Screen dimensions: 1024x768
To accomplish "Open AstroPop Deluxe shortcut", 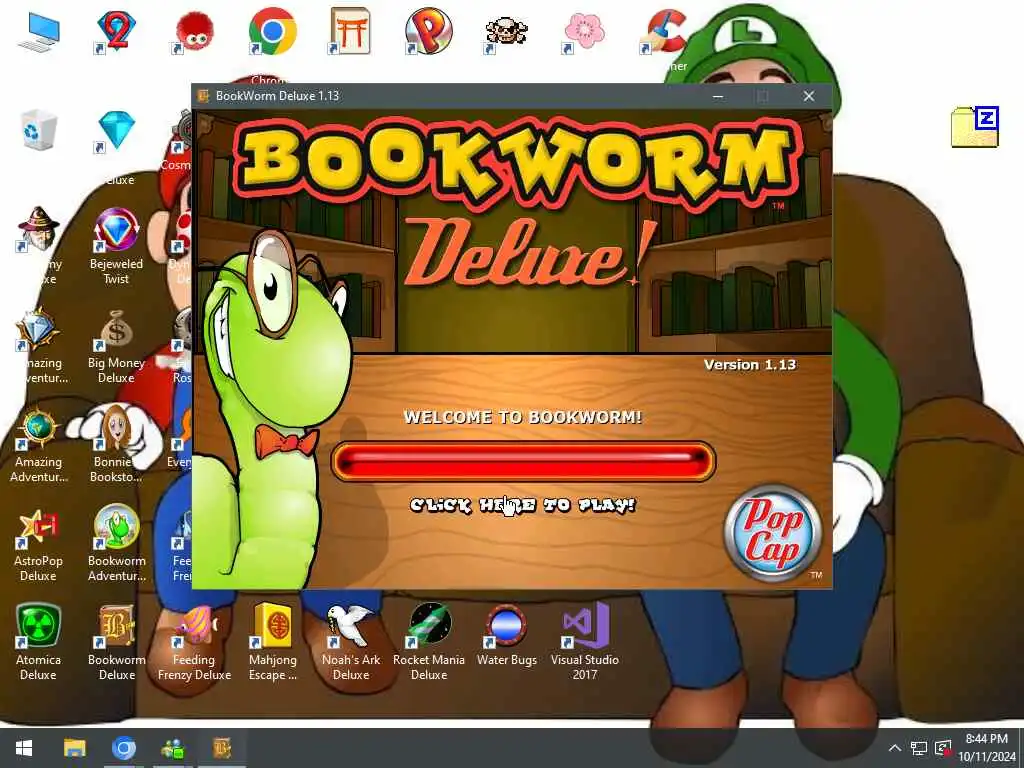I will 39,544.
